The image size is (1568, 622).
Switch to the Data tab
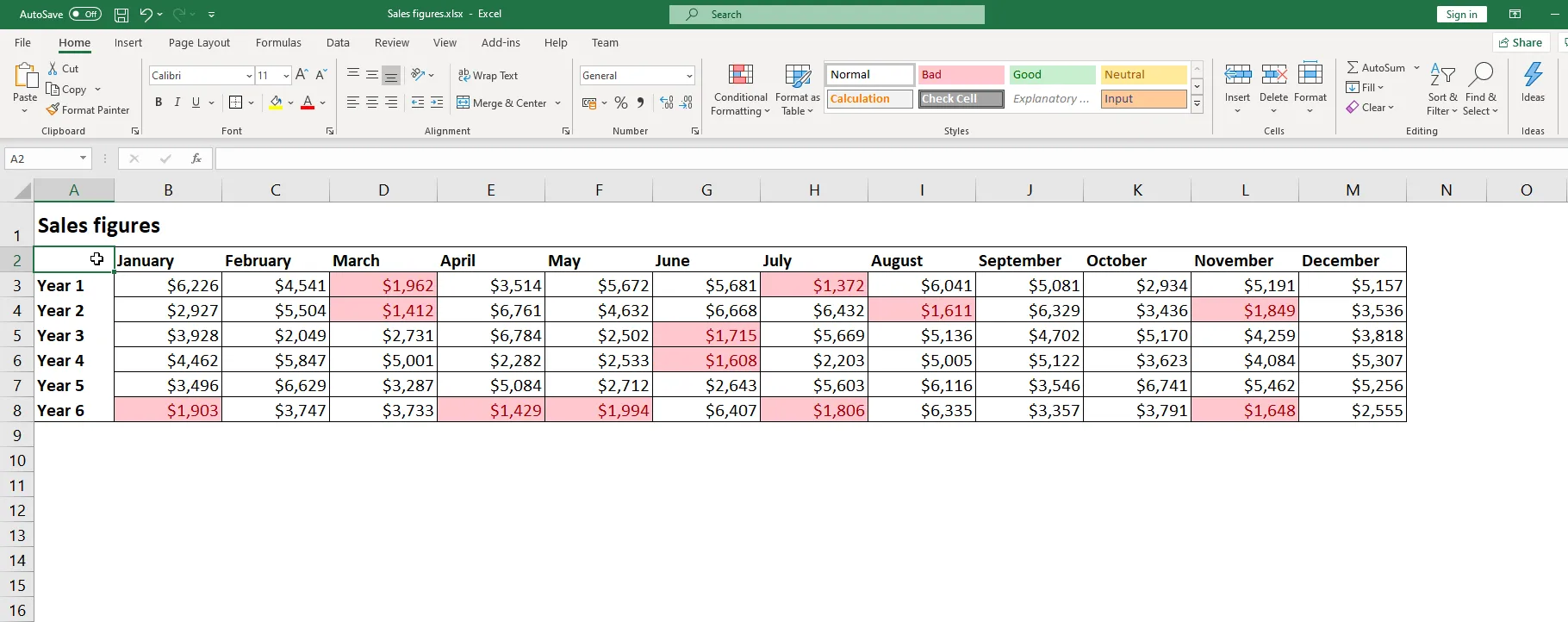[338, 42]
